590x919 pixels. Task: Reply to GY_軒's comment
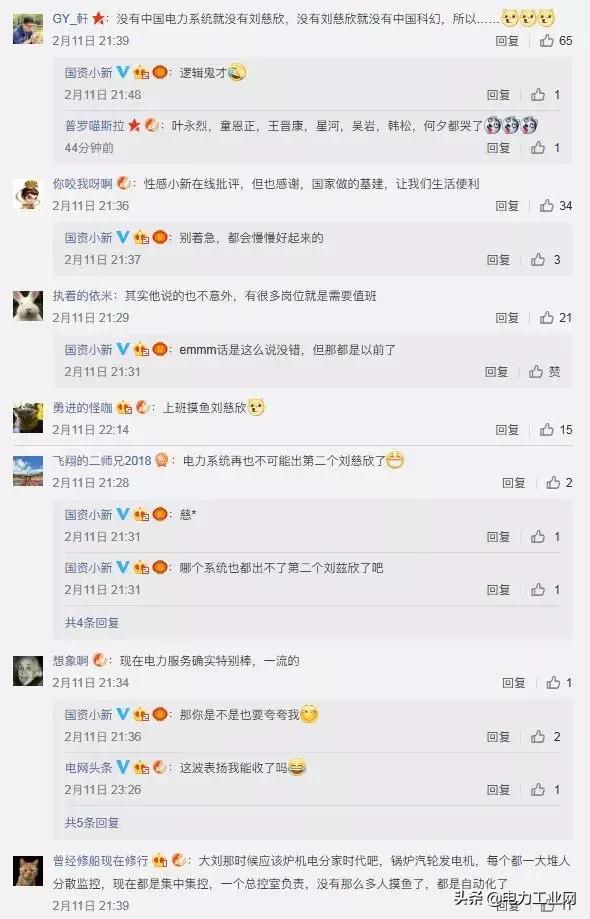(507, 40)
